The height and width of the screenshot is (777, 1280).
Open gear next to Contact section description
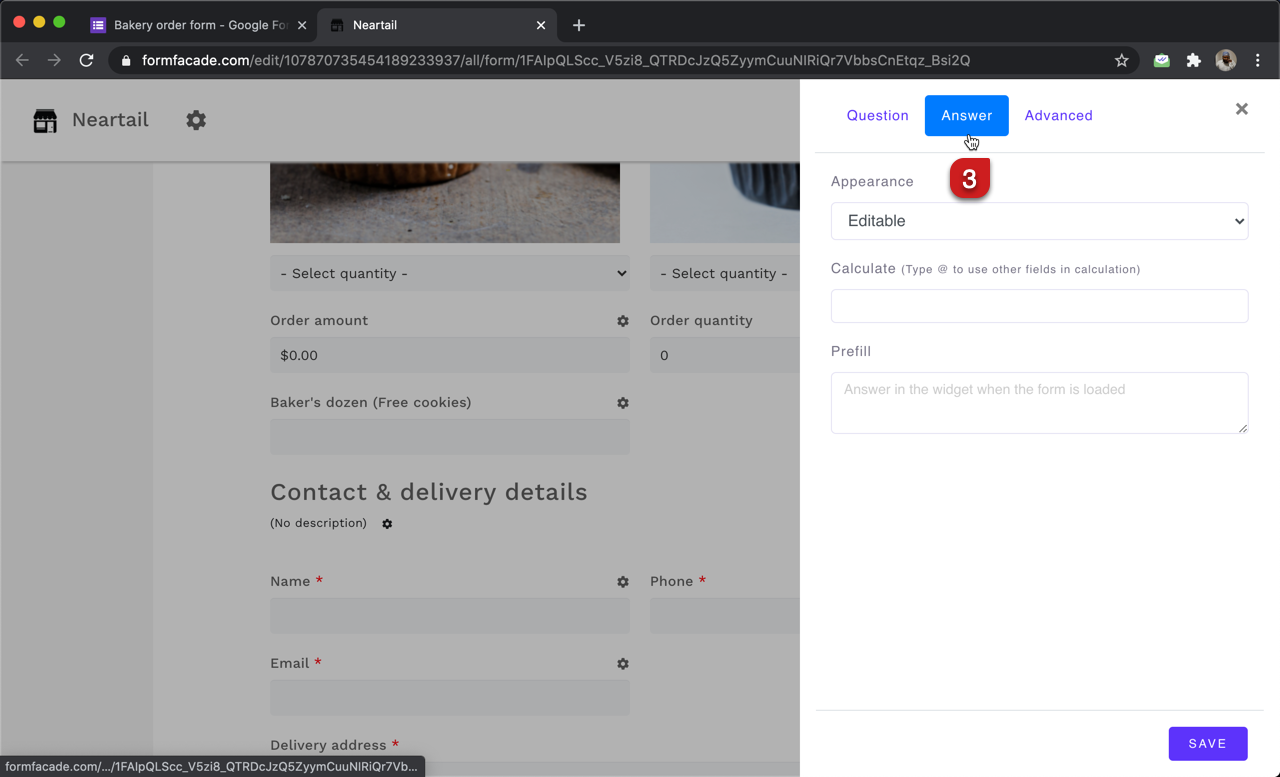coord(387,523)
